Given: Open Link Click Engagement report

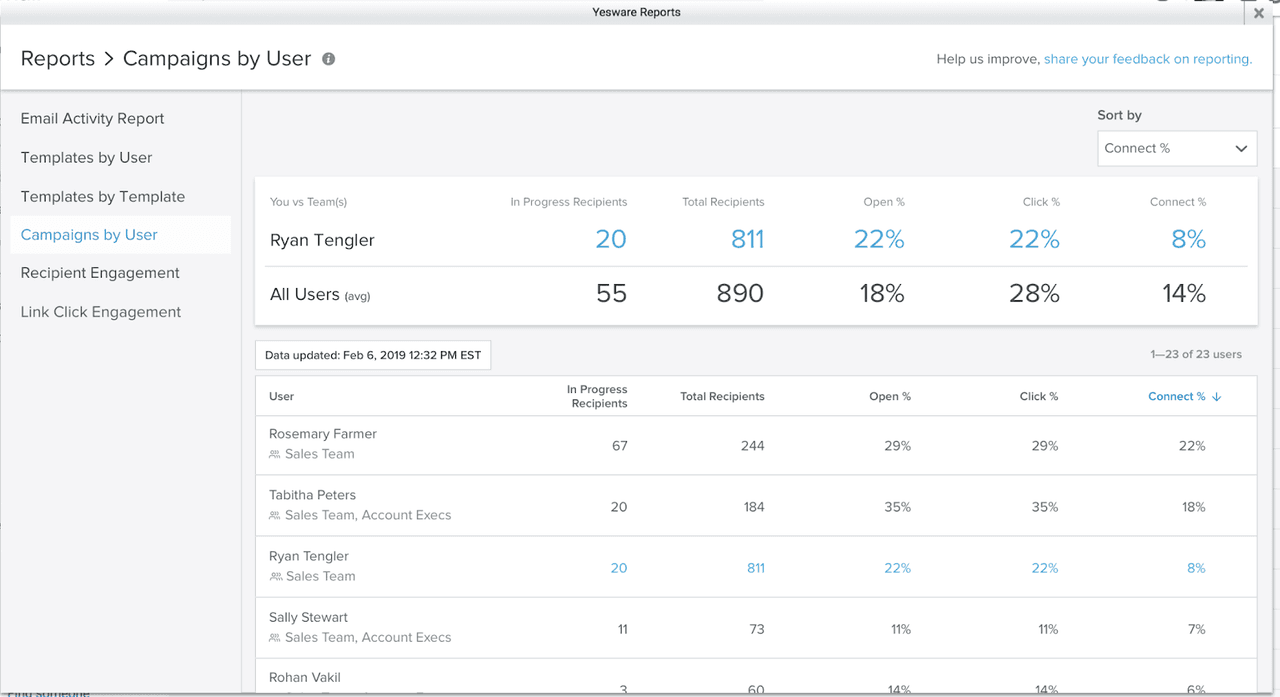Looking at the screenshot, I should click(101, 312).
